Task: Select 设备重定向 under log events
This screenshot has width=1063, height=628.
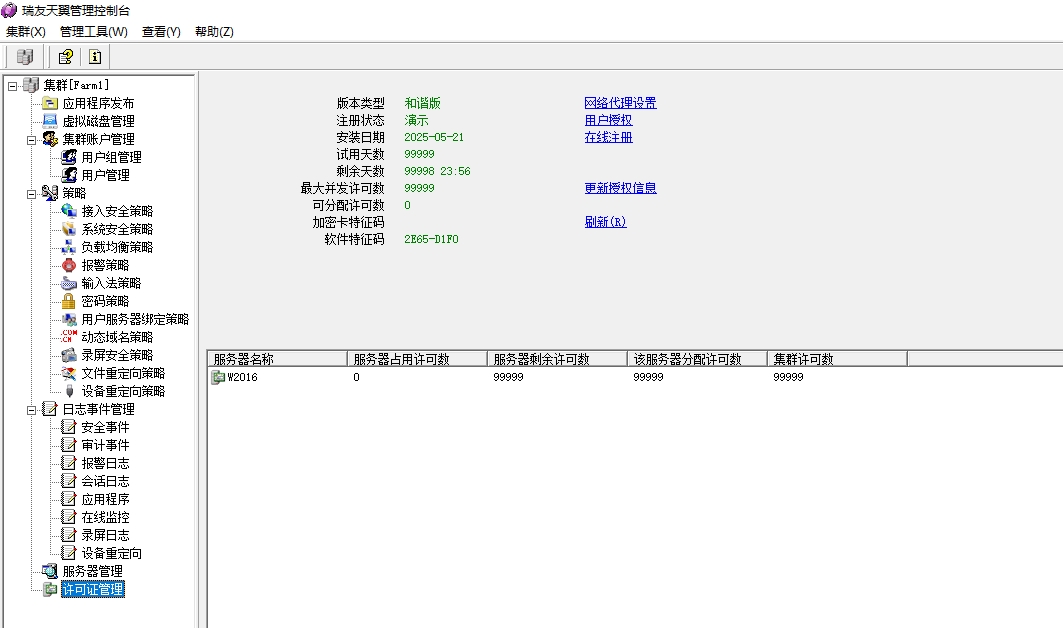Action: pos(111,553)
